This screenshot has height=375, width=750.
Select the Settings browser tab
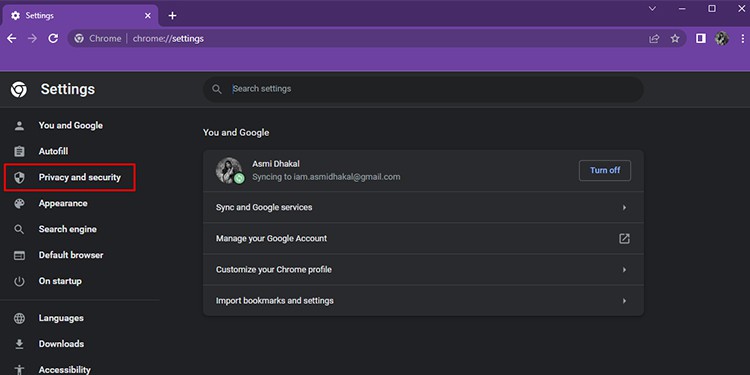tap(80, 16)
